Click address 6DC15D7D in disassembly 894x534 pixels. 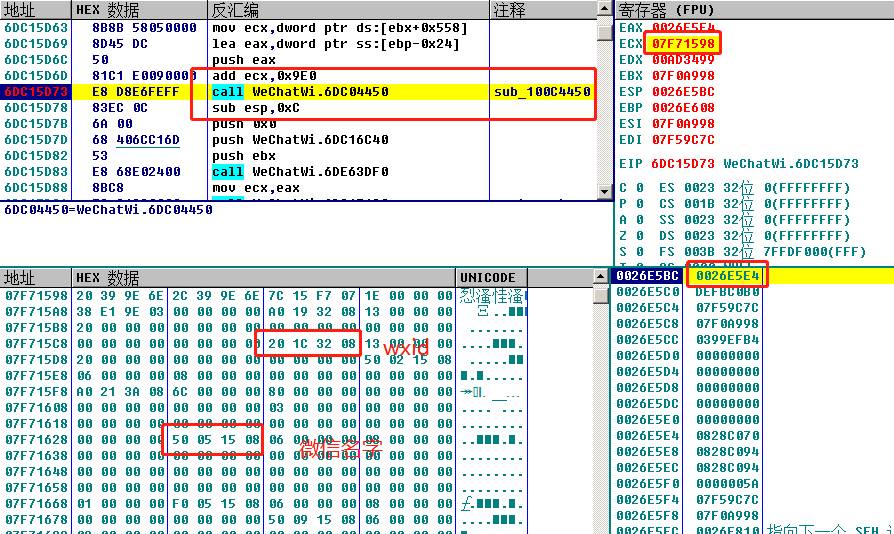point(36,140)
